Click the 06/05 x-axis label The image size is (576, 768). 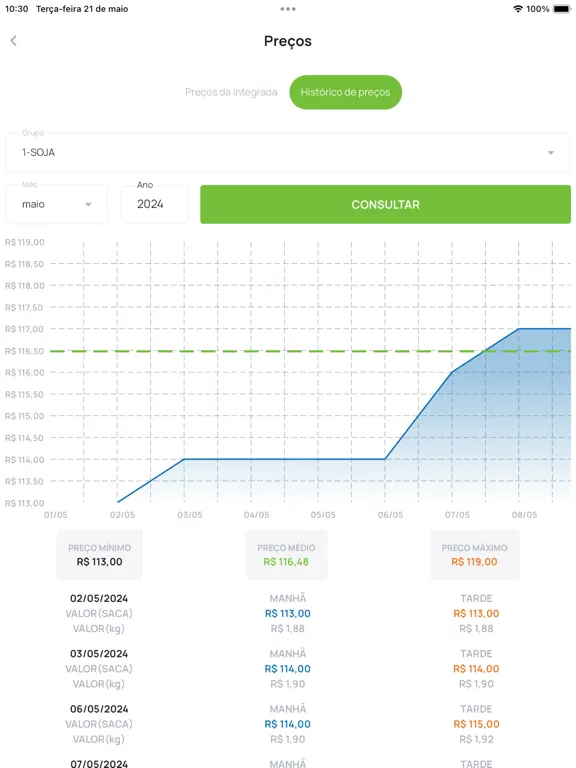[x=390, y=515]
